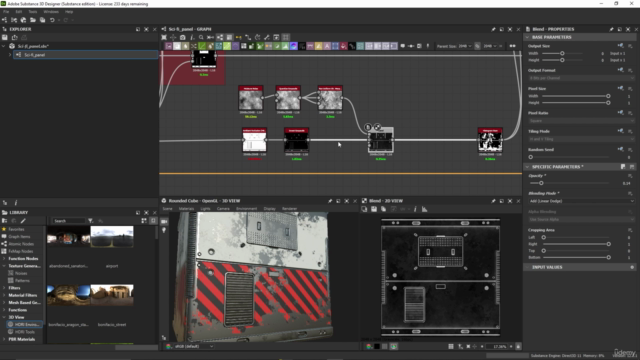Expand Function Nodes in Library tree
Screen dimensions: 640x360
(4, 259)
